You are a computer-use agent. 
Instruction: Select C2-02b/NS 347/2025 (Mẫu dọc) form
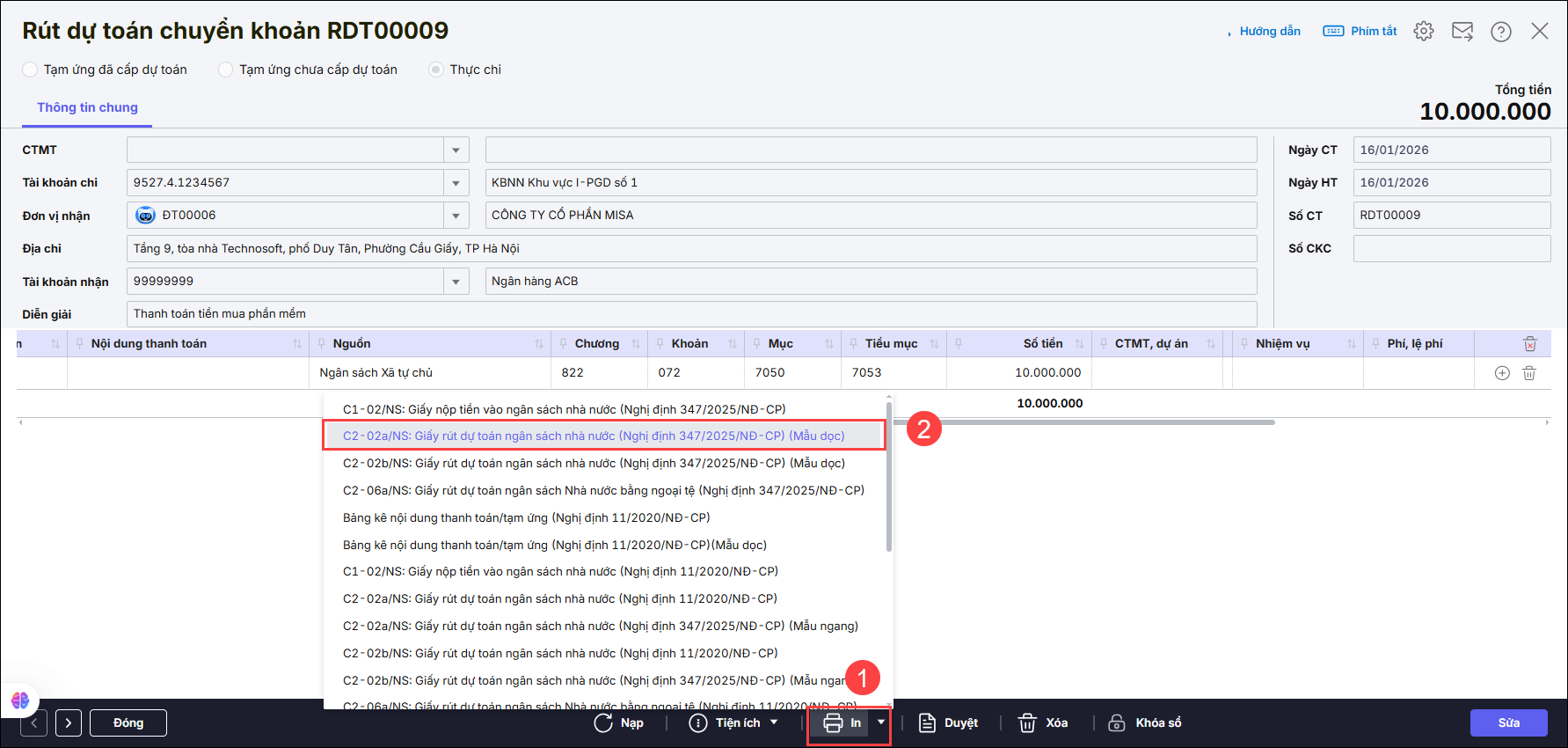[604, 464]
